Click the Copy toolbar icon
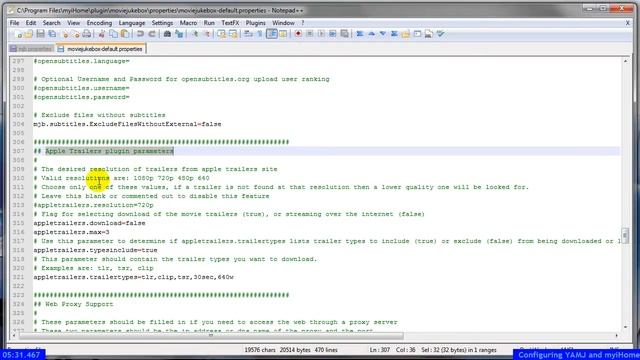This screenshot has width=640, height=360. [113, 34]
